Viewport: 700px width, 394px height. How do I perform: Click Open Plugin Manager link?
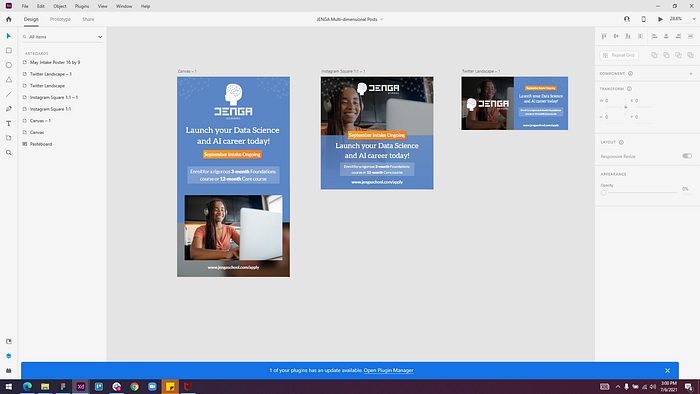pyautogui.click(x=388, y=370)
